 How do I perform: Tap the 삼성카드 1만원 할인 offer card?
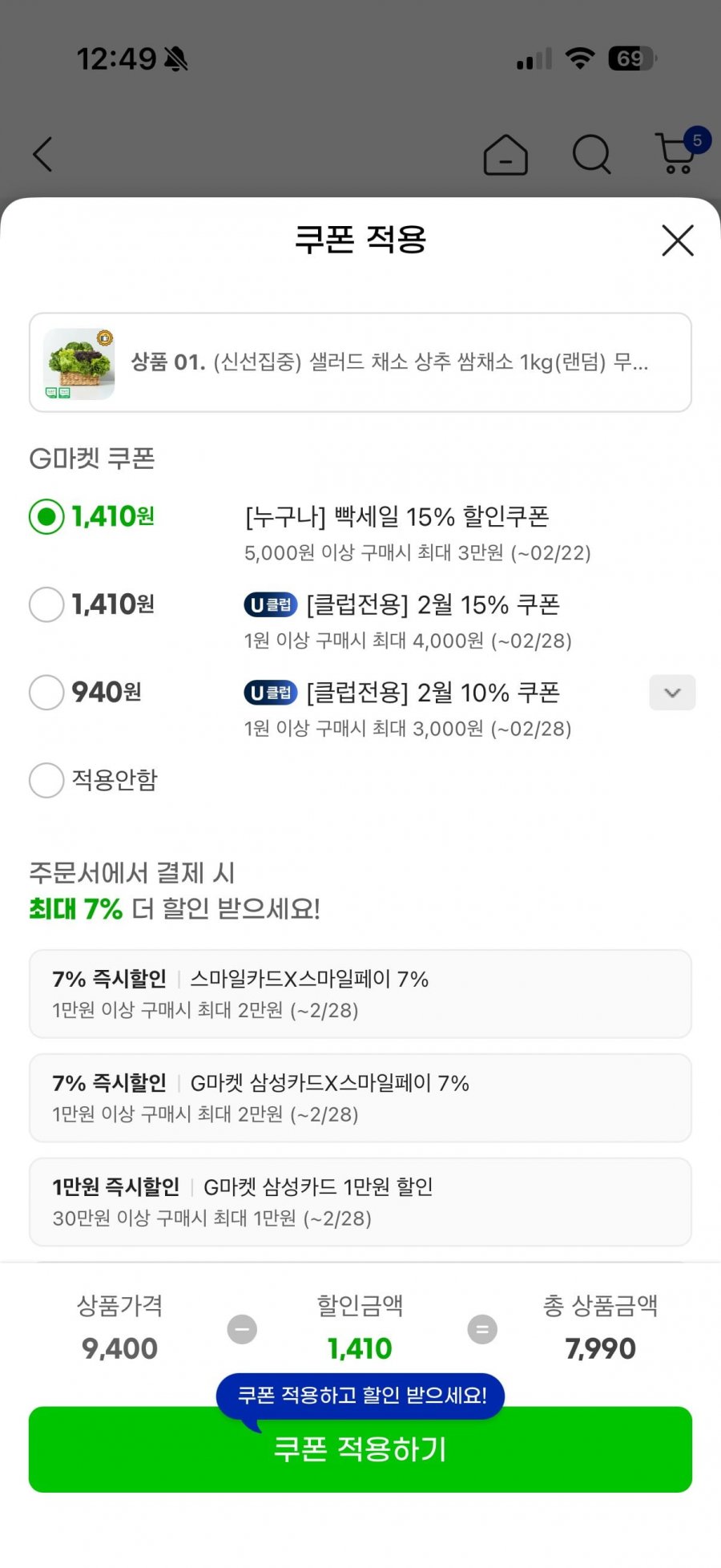(360, 1202)
